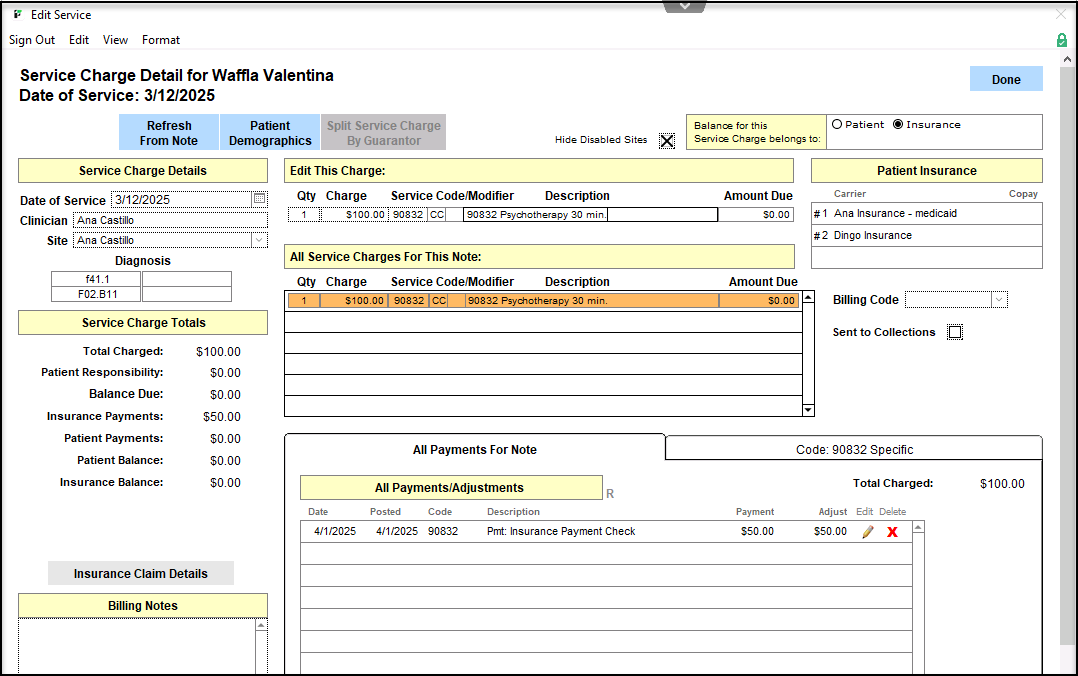Delete payment using the red X icon

coord(892,532)
